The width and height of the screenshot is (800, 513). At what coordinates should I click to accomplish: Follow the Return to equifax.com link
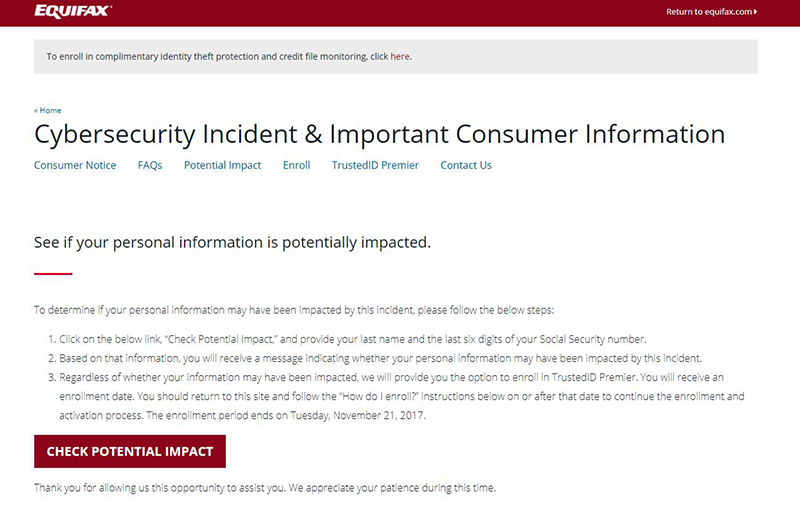pyautogui.click(x=711, y=12)
